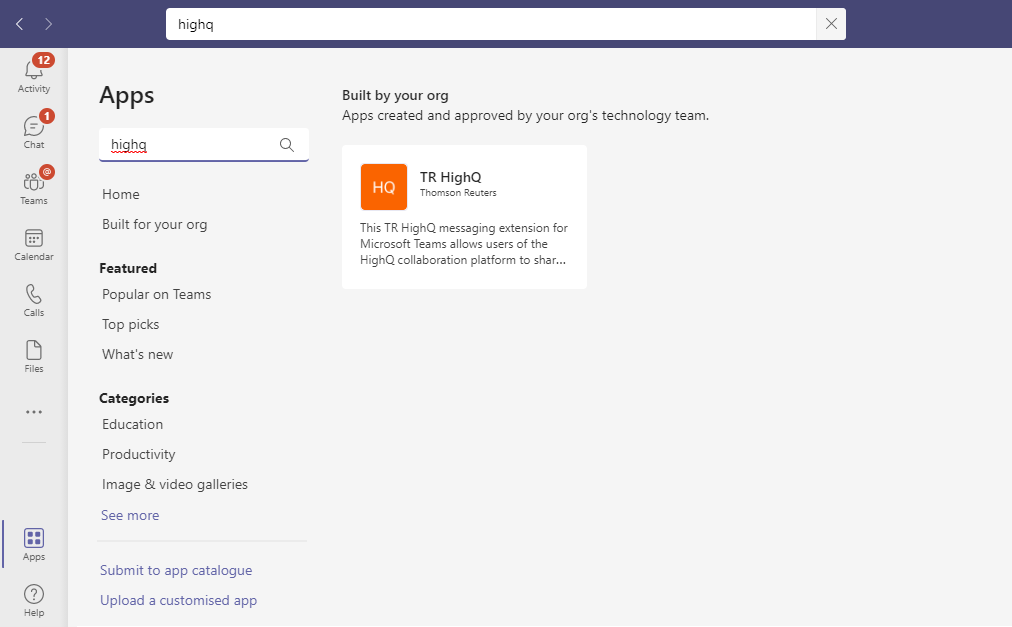Screen dimensions: 1012x627
Task: Click the magnifier icon in Apps search
Action: click(287, 145)
